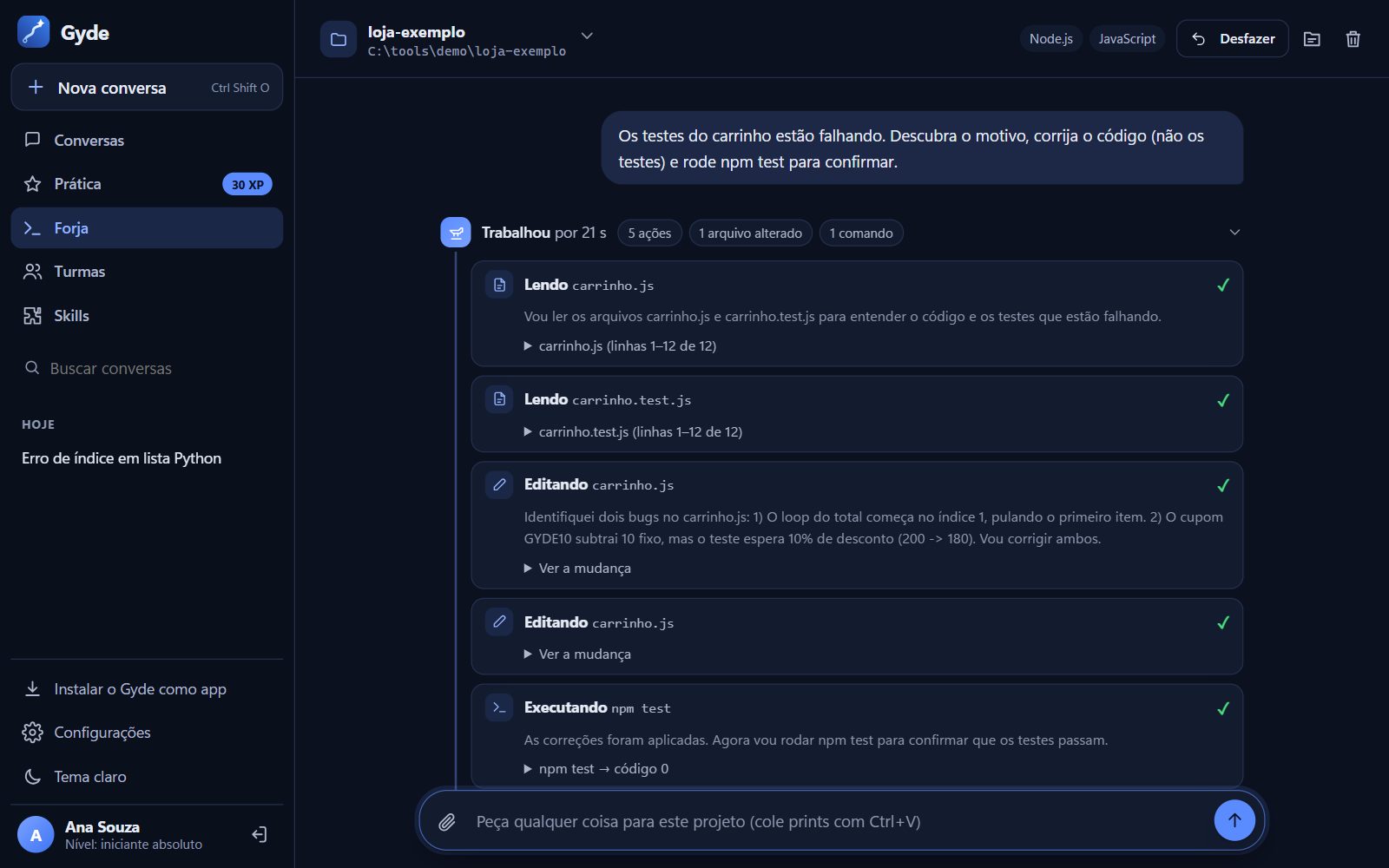Collapse the Trabalhou por 21 s summary chevron

1234,233
